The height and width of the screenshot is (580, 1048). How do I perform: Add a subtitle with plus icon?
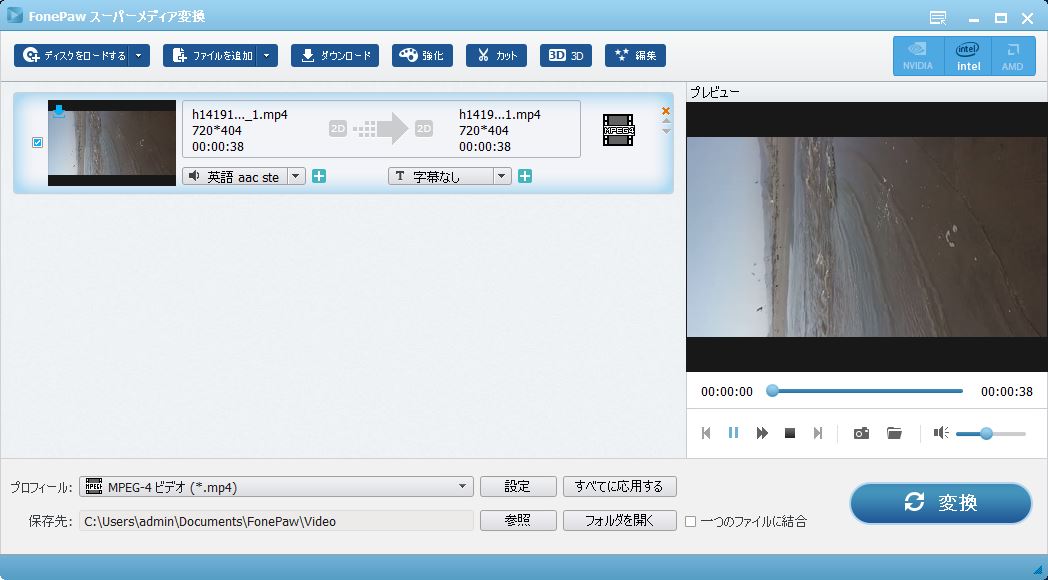coord(525,176)
